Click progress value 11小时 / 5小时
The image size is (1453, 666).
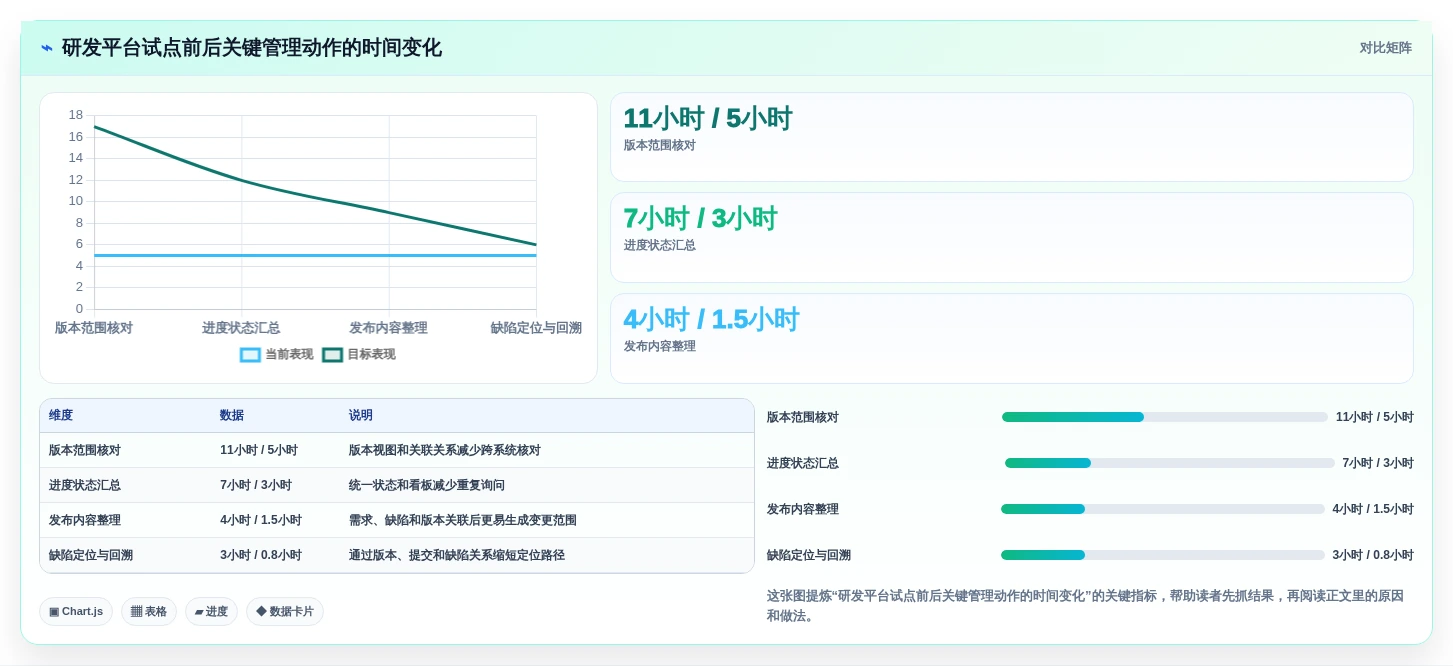[1375, 417]
